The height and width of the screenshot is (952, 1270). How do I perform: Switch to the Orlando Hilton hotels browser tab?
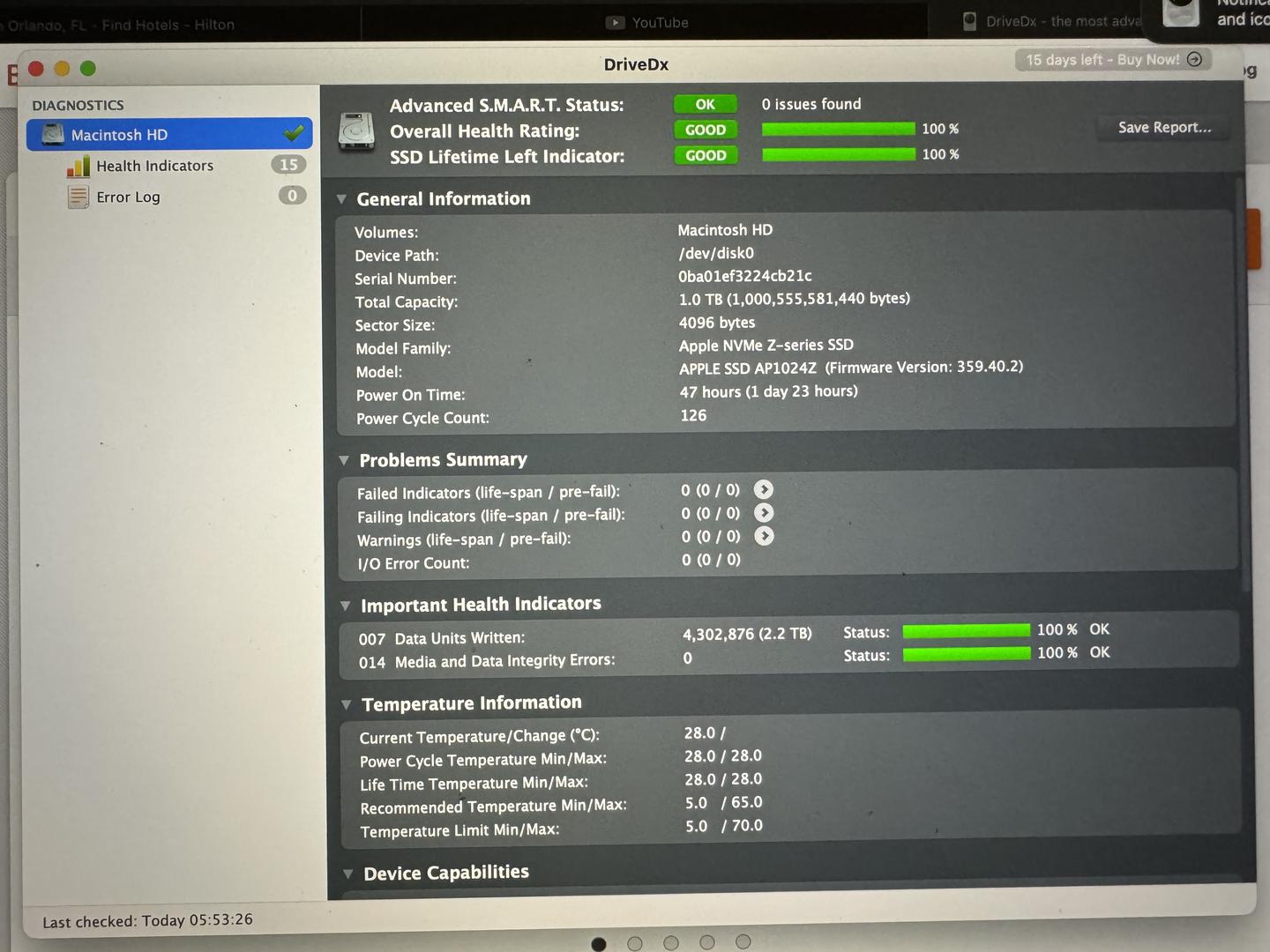click(181, 24)
